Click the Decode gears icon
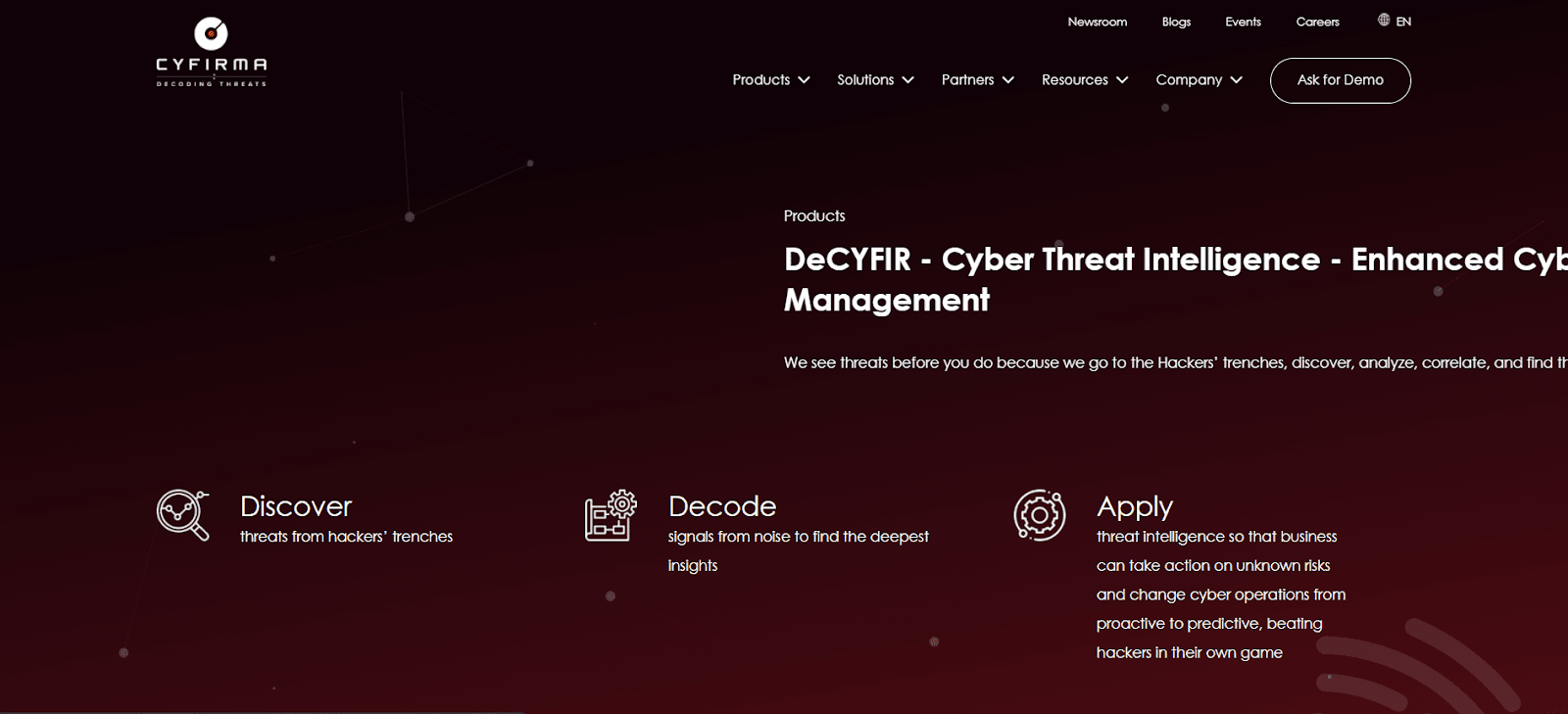The height and width of the screenshot is (714, 1568). pos(611,515)
